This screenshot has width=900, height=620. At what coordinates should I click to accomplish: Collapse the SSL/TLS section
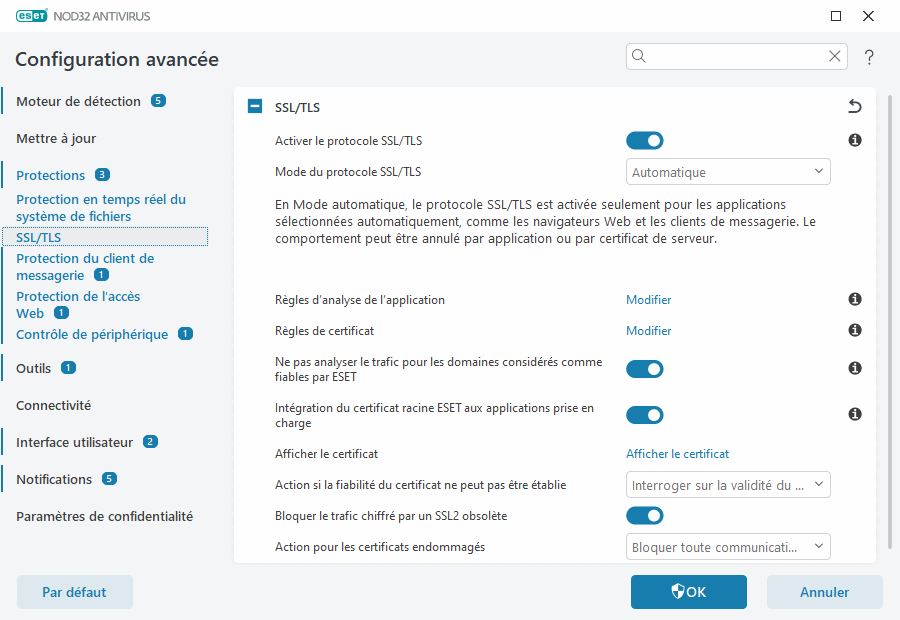click(x=254, y=105)
